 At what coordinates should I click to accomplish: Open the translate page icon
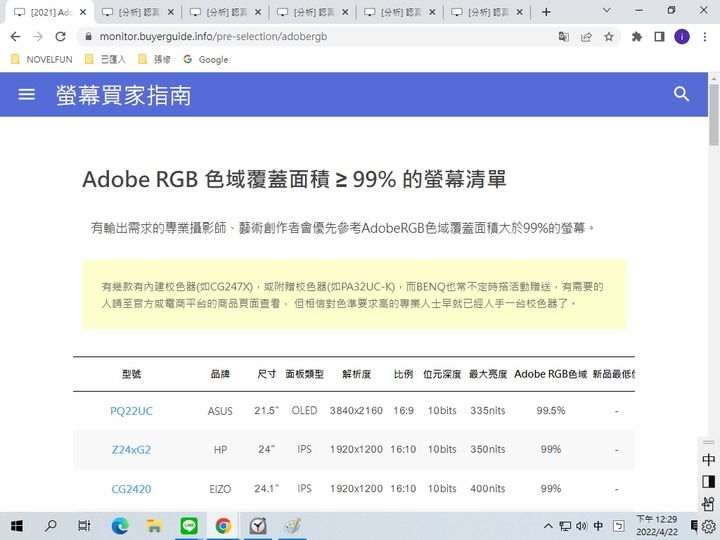563,37
